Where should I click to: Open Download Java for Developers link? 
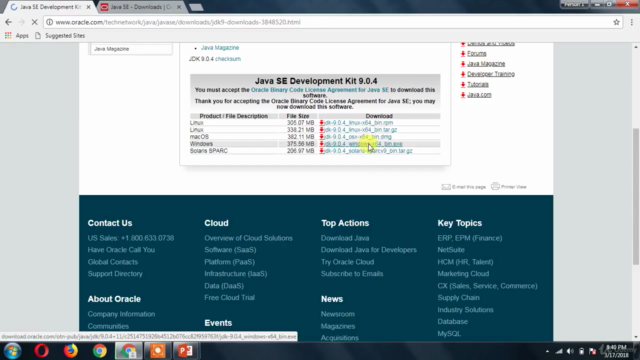pyautogui.click(x=369, y=250)
